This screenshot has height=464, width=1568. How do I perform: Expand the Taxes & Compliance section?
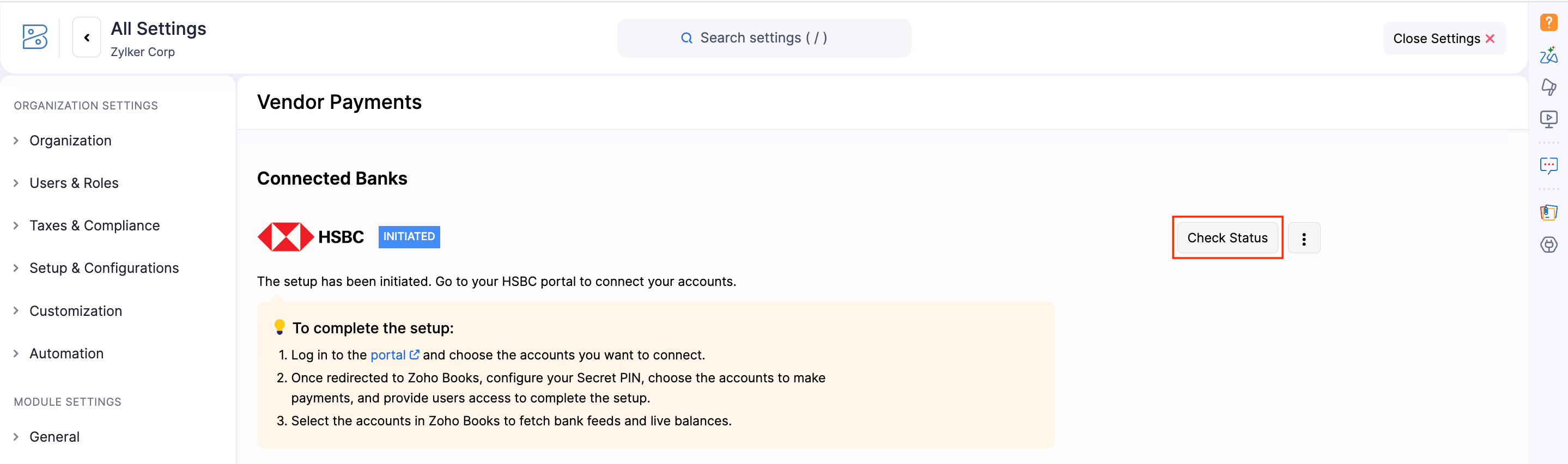click(94, 225)
